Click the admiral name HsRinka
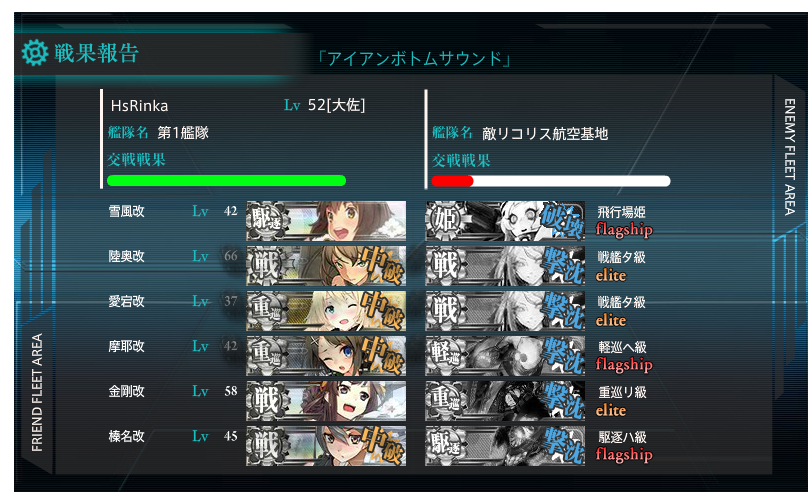This screenshot has height=503, width=808. pyautogui.click(x=139, y=106)
